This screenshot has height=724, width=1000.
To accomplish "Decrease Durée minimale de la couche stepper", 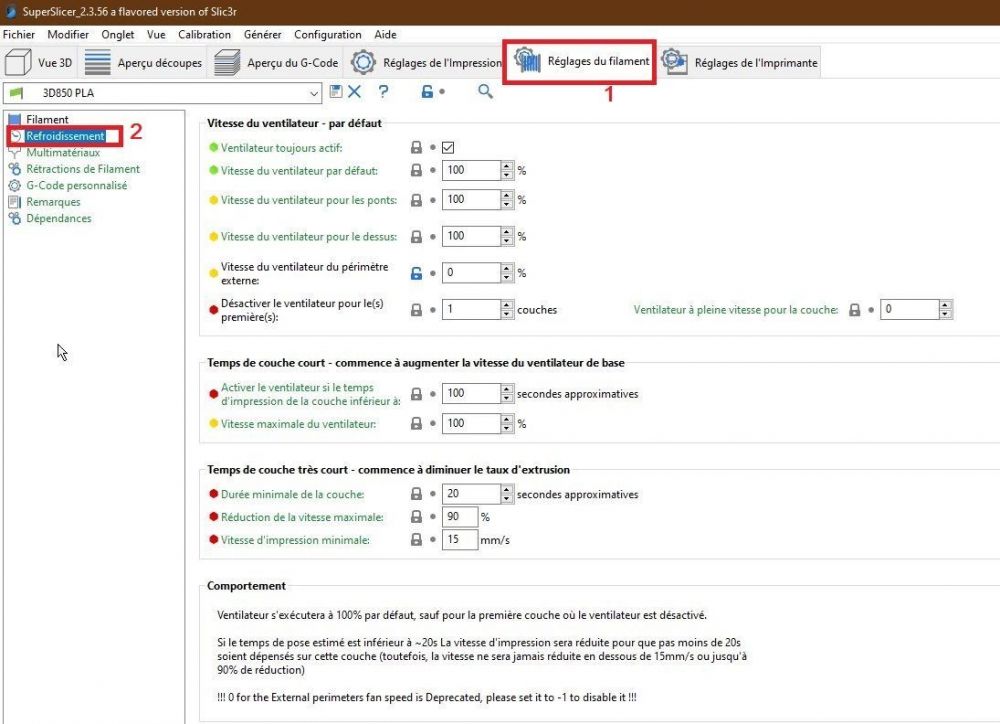I will pyautogui.click(x=507, y=499).
